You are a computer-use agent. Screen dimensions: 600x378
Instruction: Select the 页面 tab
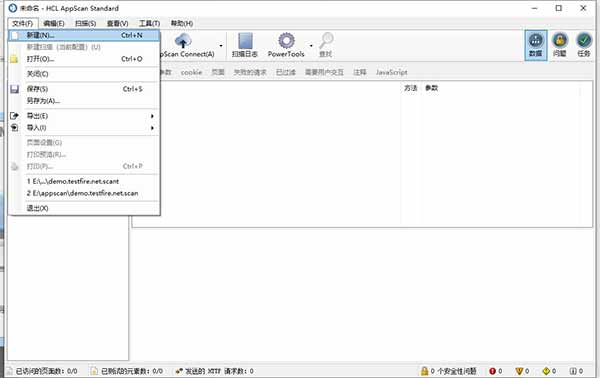[x=218, y=72]
